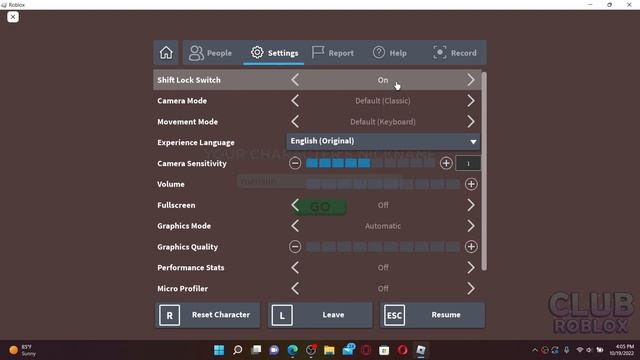Open the Help tab
The height and width of the screenshot is (360, 640).
[x=389, y=53]
